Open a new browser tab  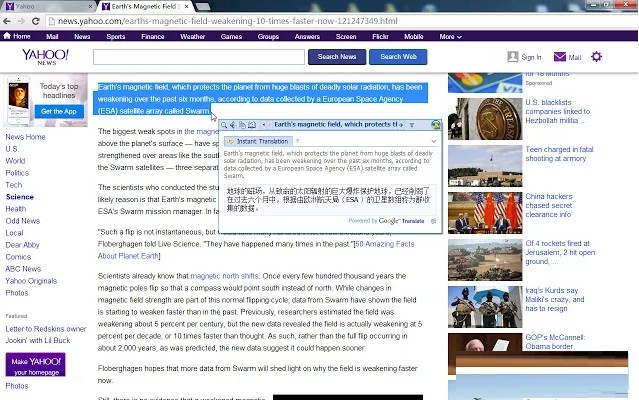(203, 7)
